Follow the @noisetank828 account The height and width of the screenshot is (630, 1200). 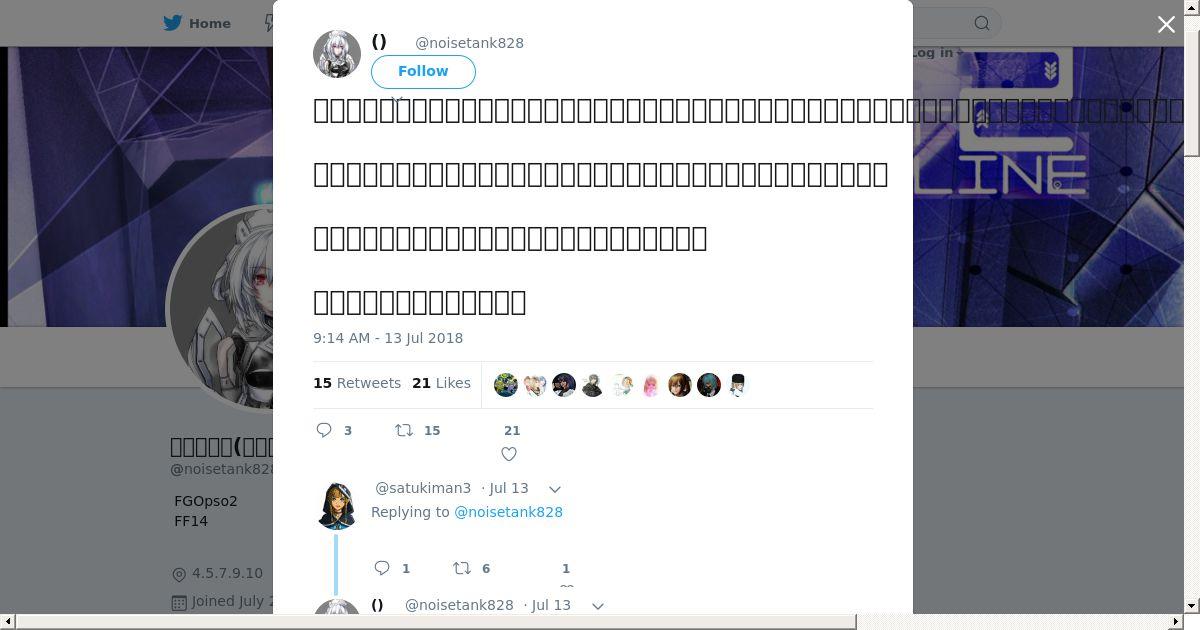click(423, 71)
